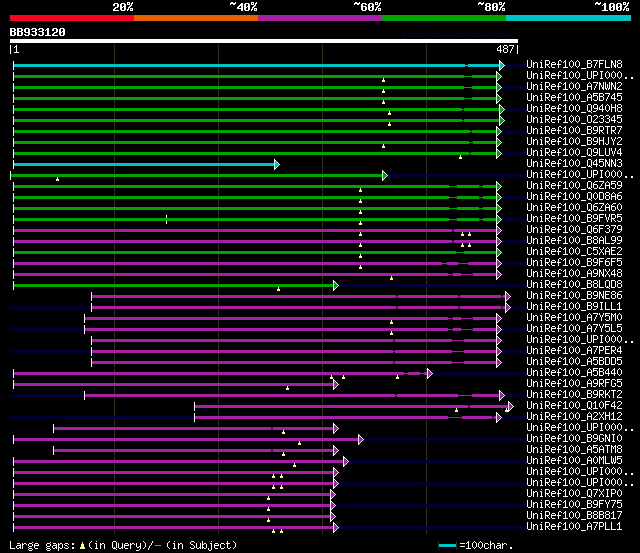The width and height of the screenshot is (640, 553).
Task: Select the purple B9RKT2 alignment bar
Action: pyautogui.click(x=292, y=395)
